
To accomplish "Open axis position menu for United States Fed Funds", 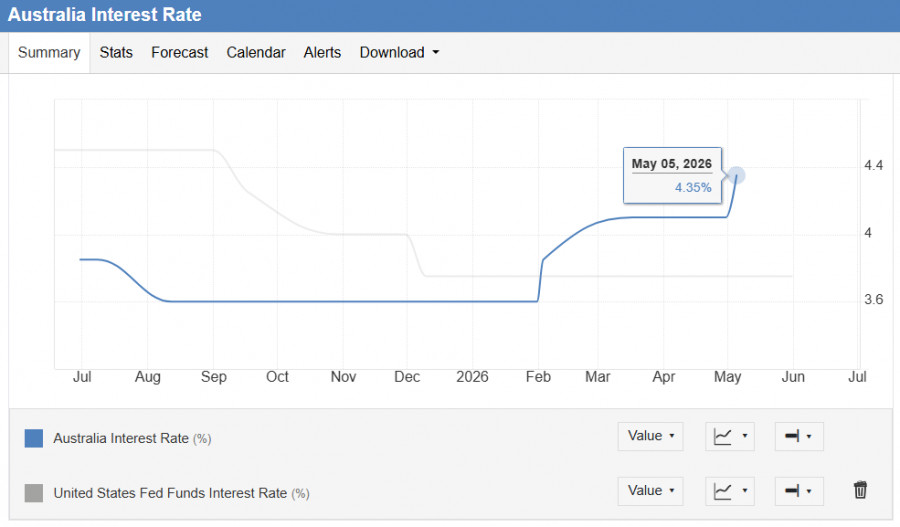I will point(799,491).
